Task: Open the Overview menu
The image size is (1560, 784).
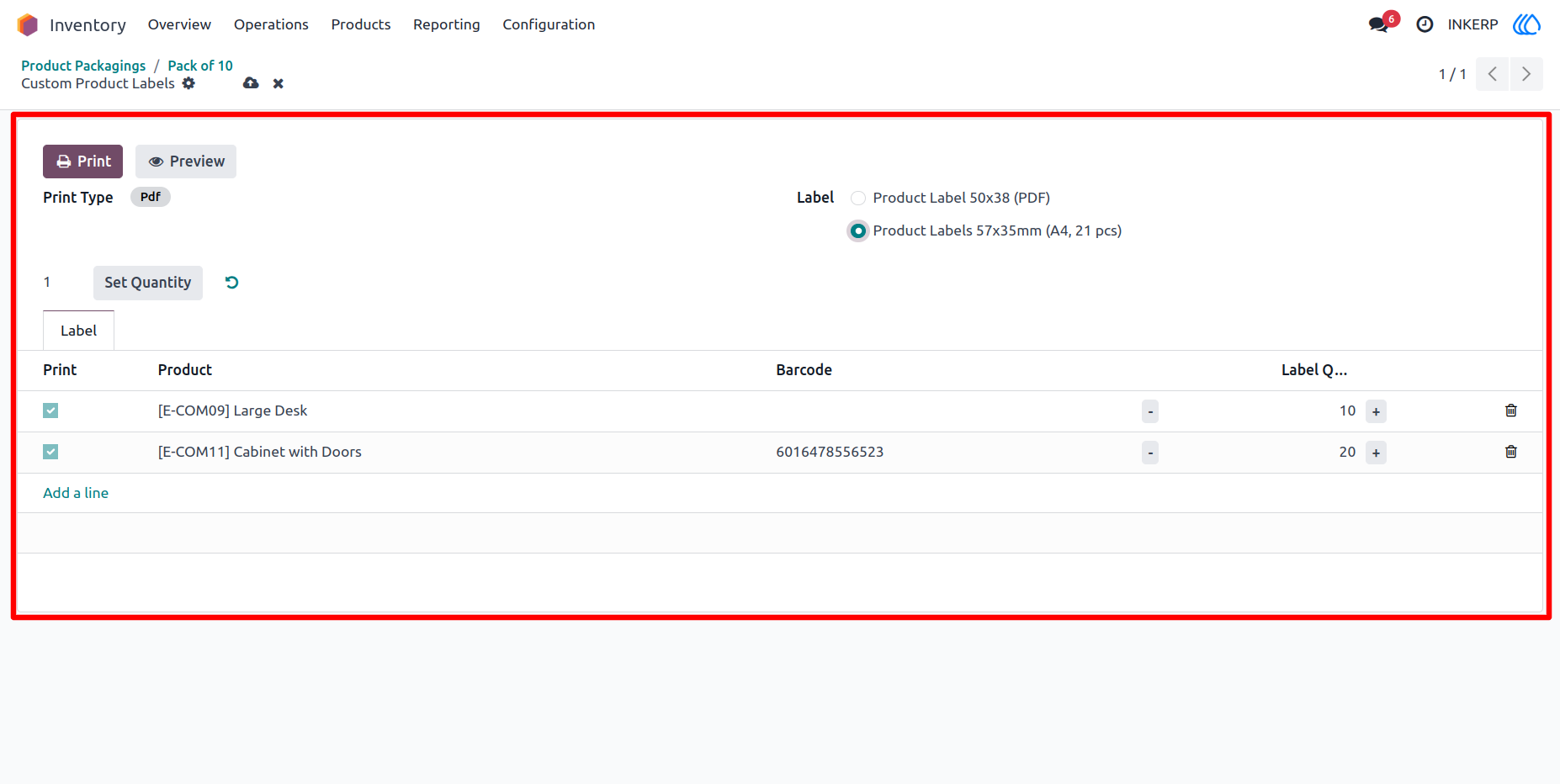Action: point(179,24)
